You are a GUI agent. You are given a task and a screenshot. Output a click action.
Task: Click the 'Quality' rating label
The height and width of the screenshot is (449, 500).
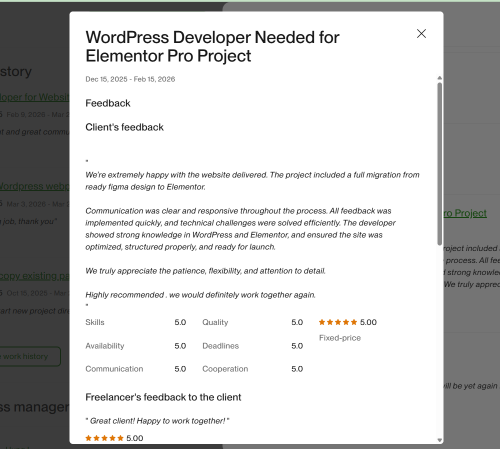[215, 322]
